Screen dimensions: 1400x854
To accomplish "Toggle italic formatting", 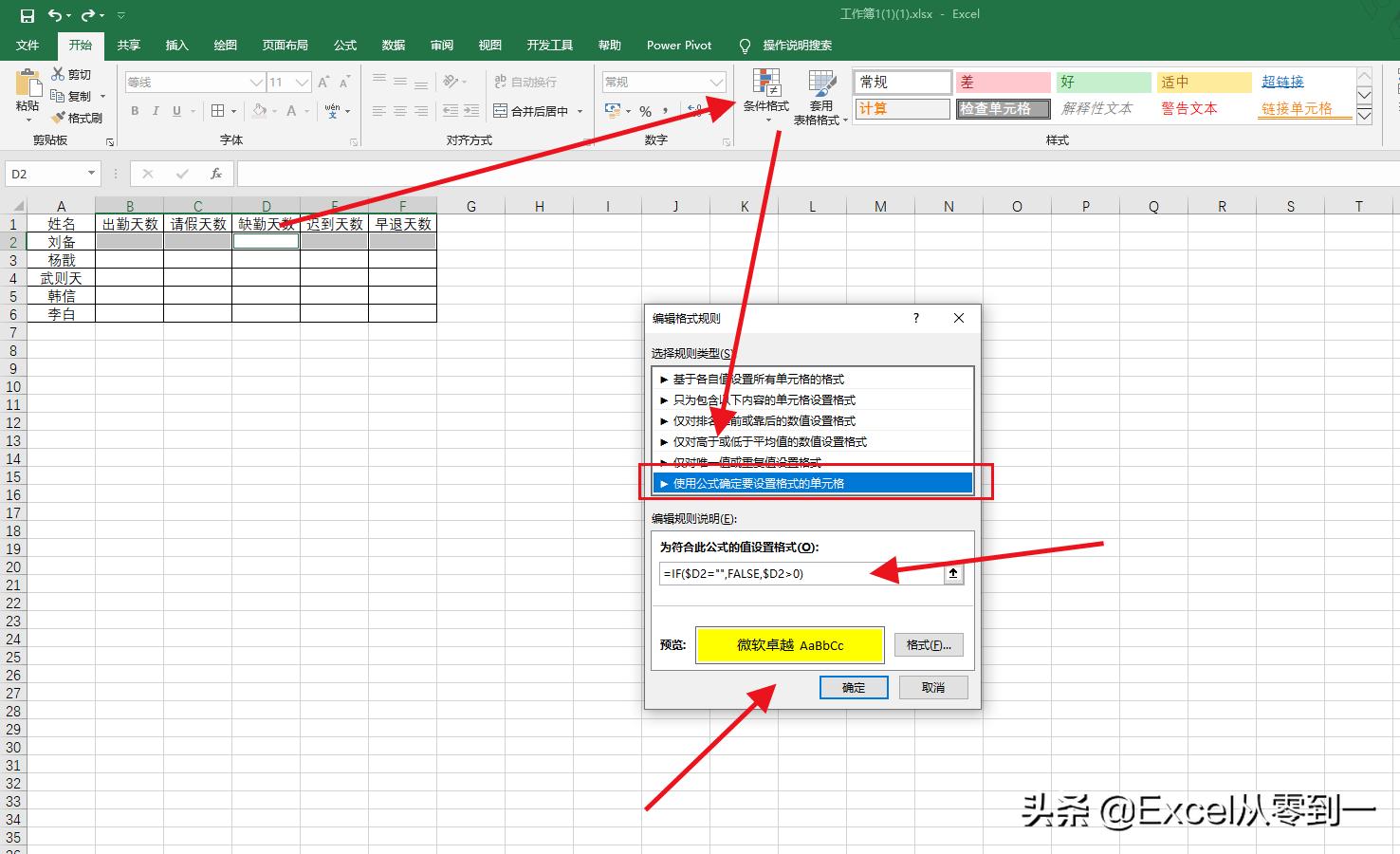I will click(x=156, y=111).
